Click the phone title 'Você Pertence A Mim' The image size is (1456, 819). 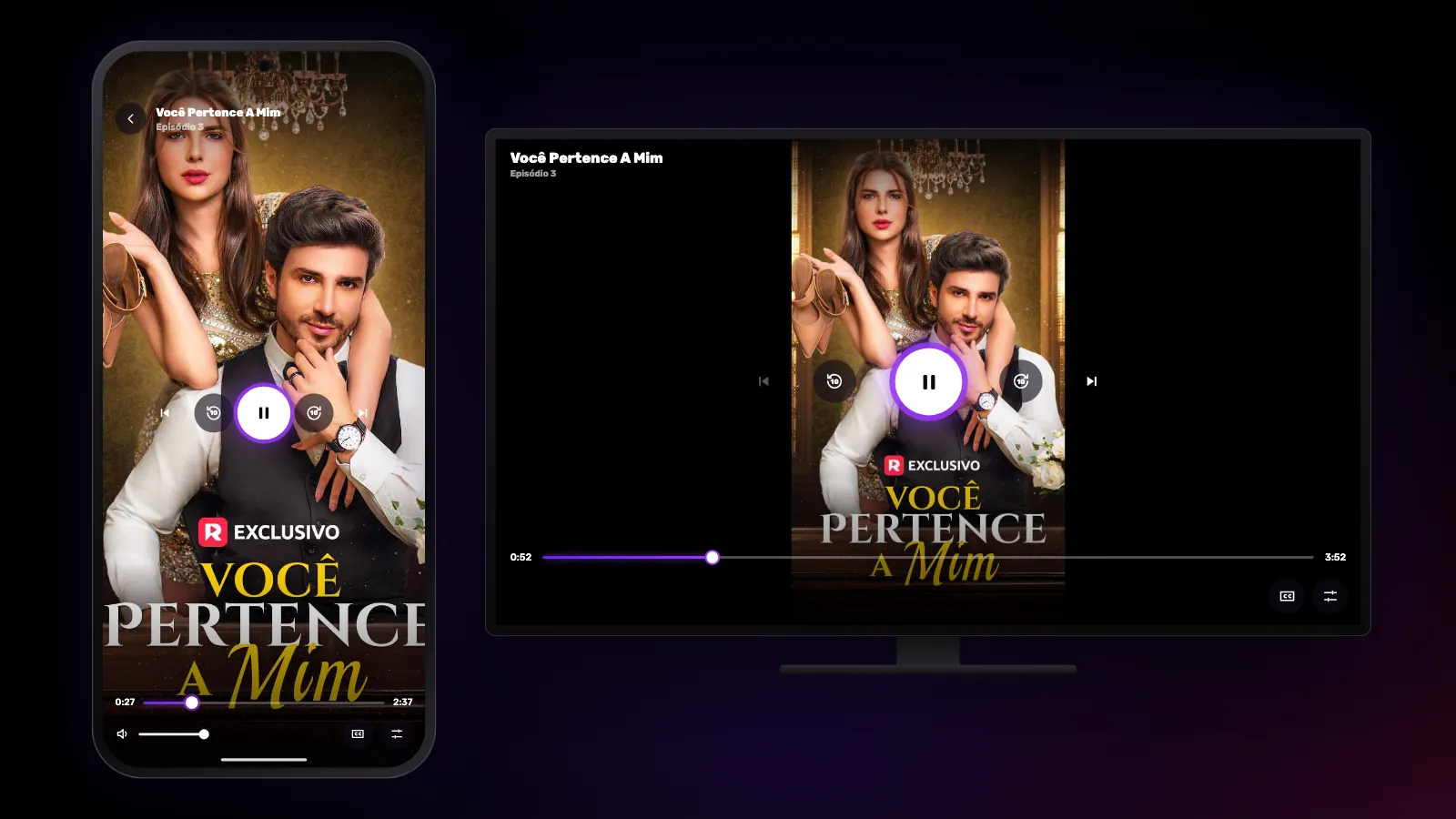click(x=217, y=112)
